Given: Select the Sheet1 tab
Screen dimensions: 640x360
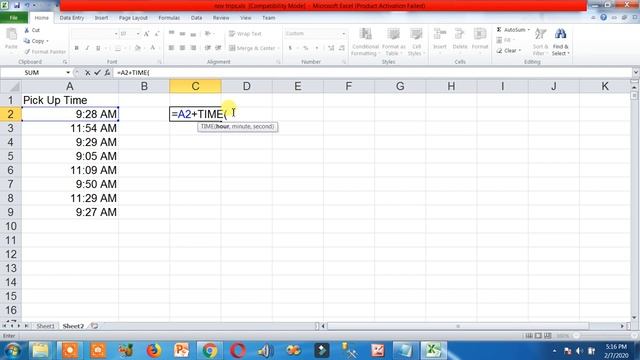Looking at the screenshot, I should click(45, 326).
